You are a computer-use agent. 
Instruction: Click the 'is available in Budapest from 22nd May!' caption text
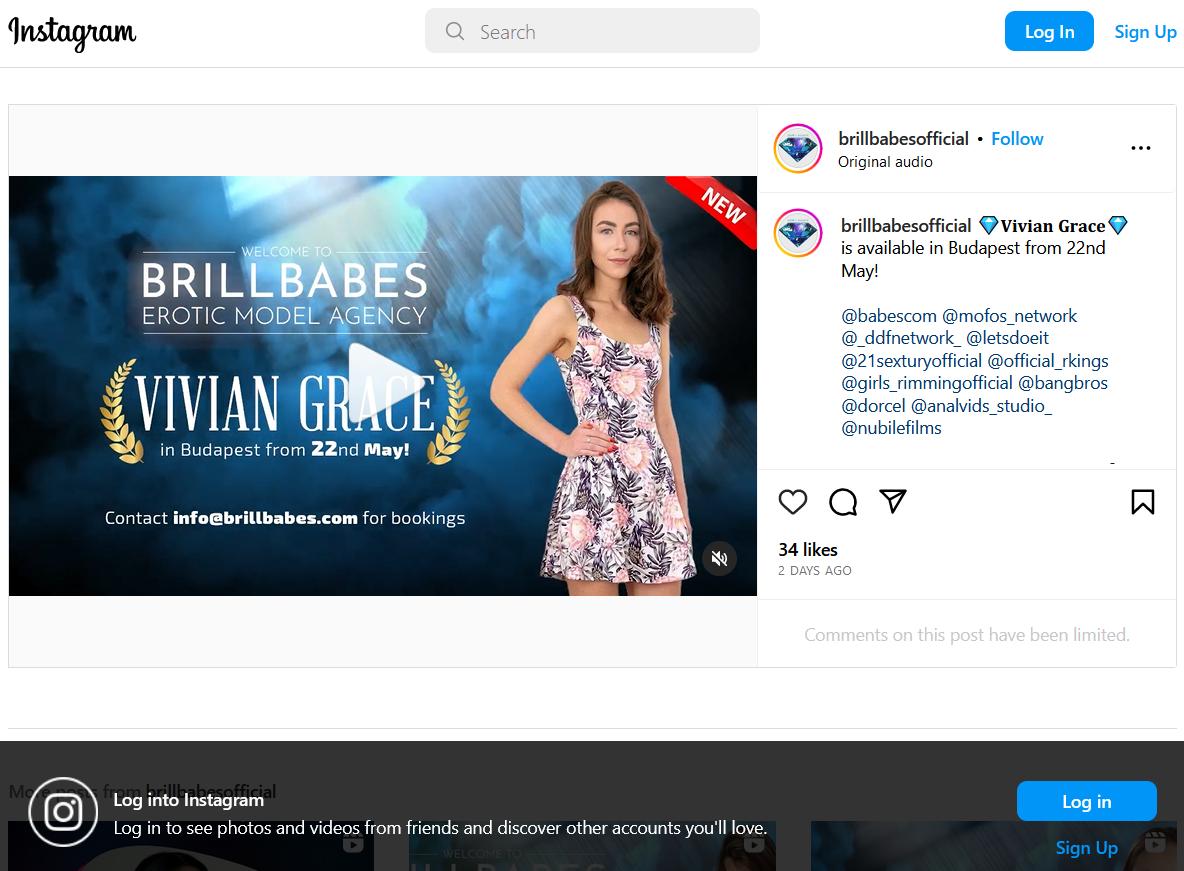pos(973,259)
